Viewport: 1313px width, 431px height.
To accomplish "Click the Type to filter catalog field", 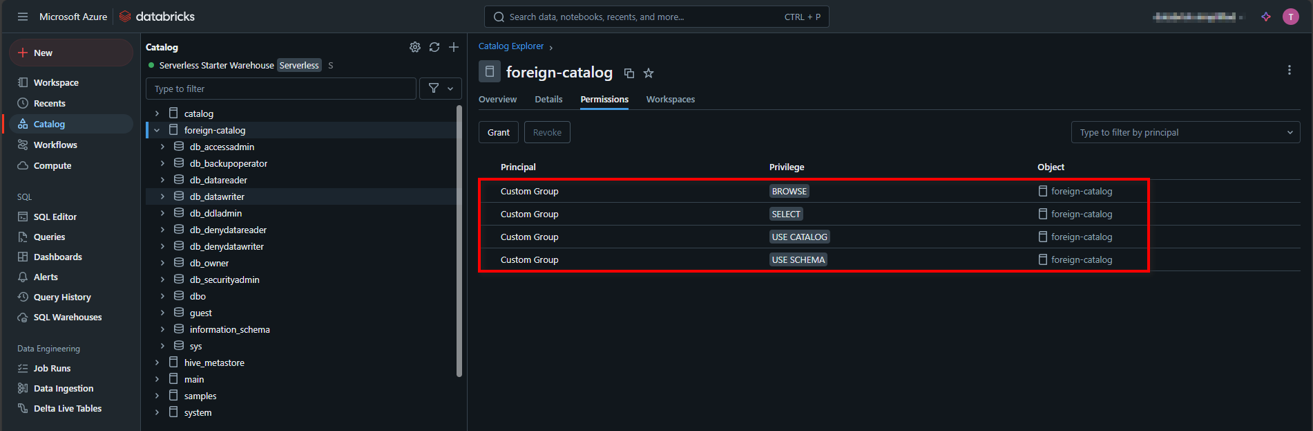I will [x=281, y=89].
